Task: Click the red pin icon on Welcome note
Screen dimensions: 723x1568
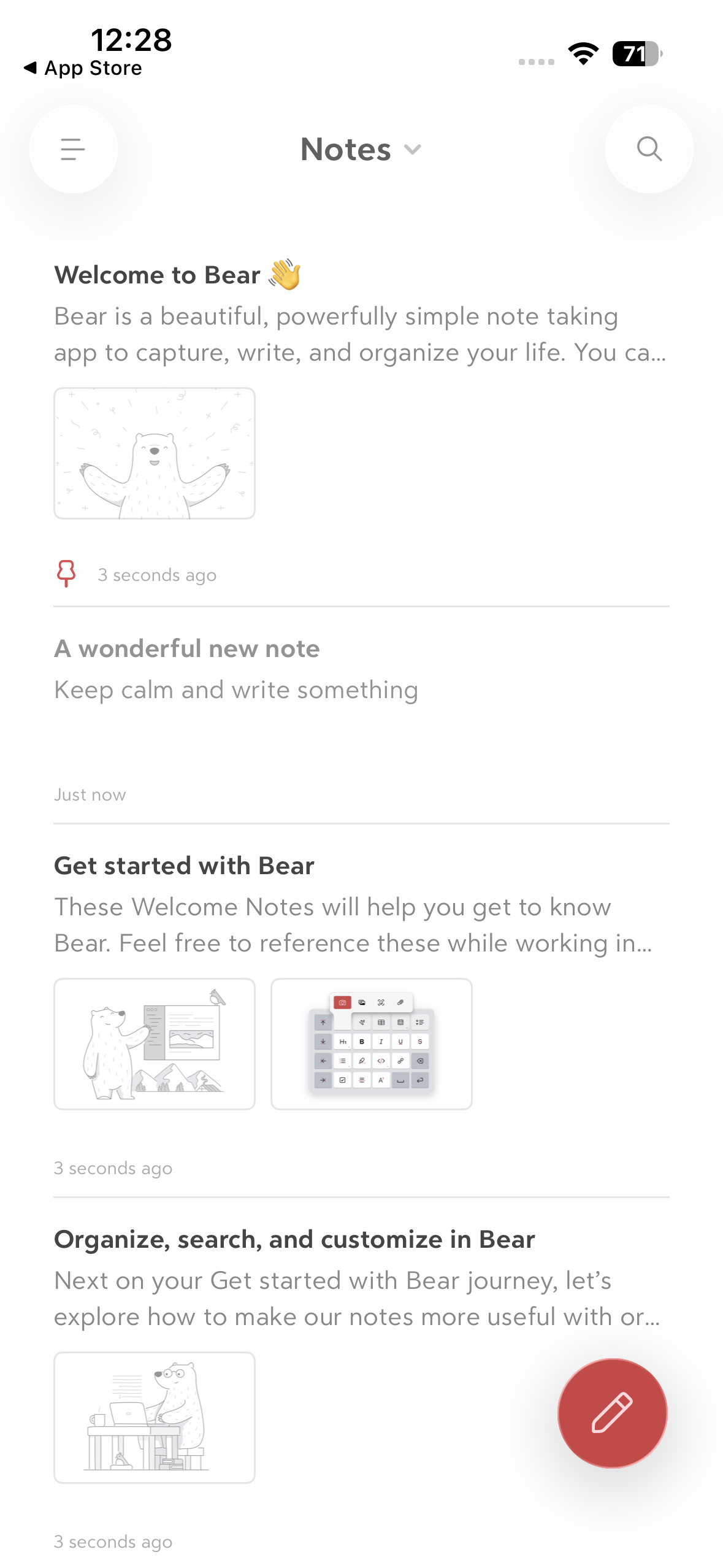Action: (66, 574)
